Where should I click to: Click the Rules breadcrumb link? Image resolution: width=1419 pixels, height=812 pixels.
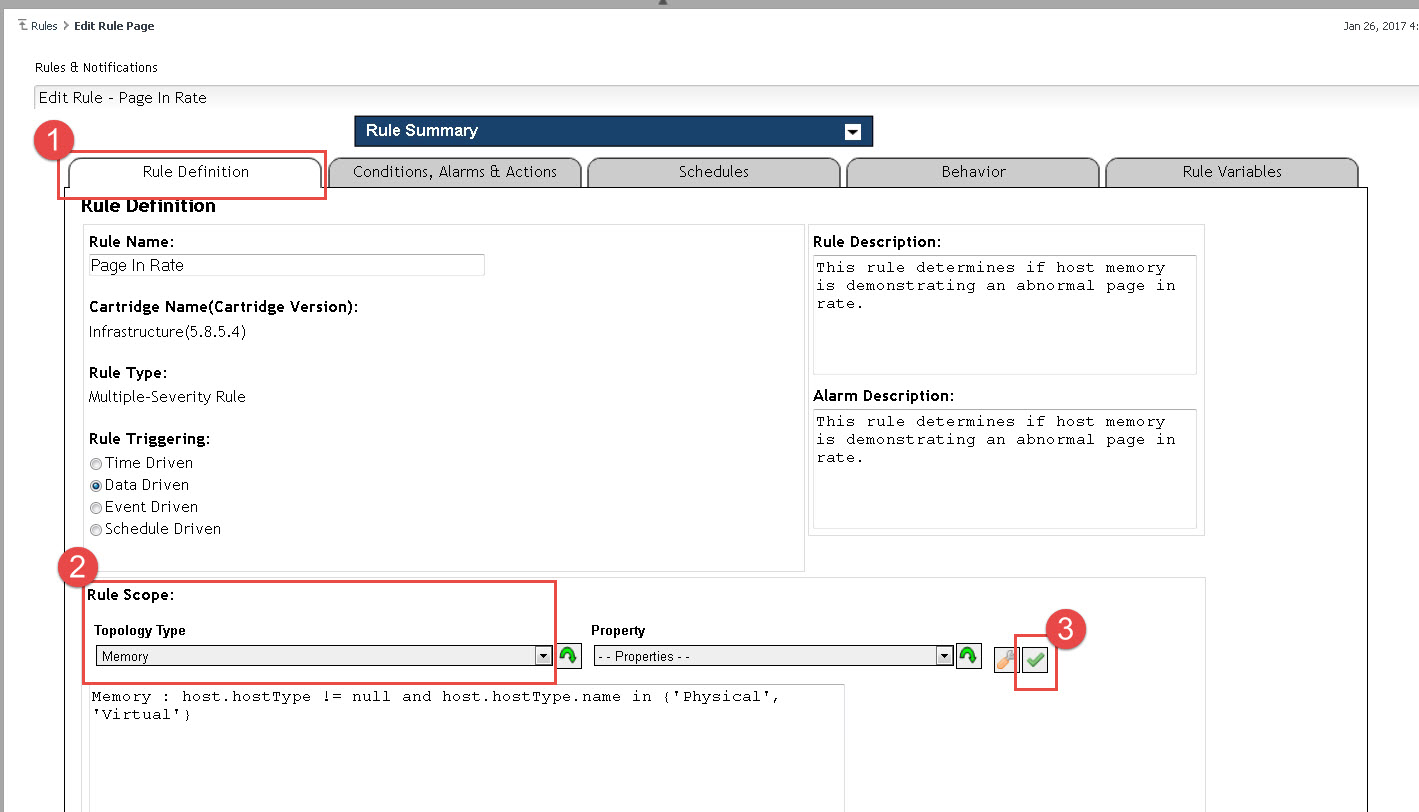pos(44,26)
